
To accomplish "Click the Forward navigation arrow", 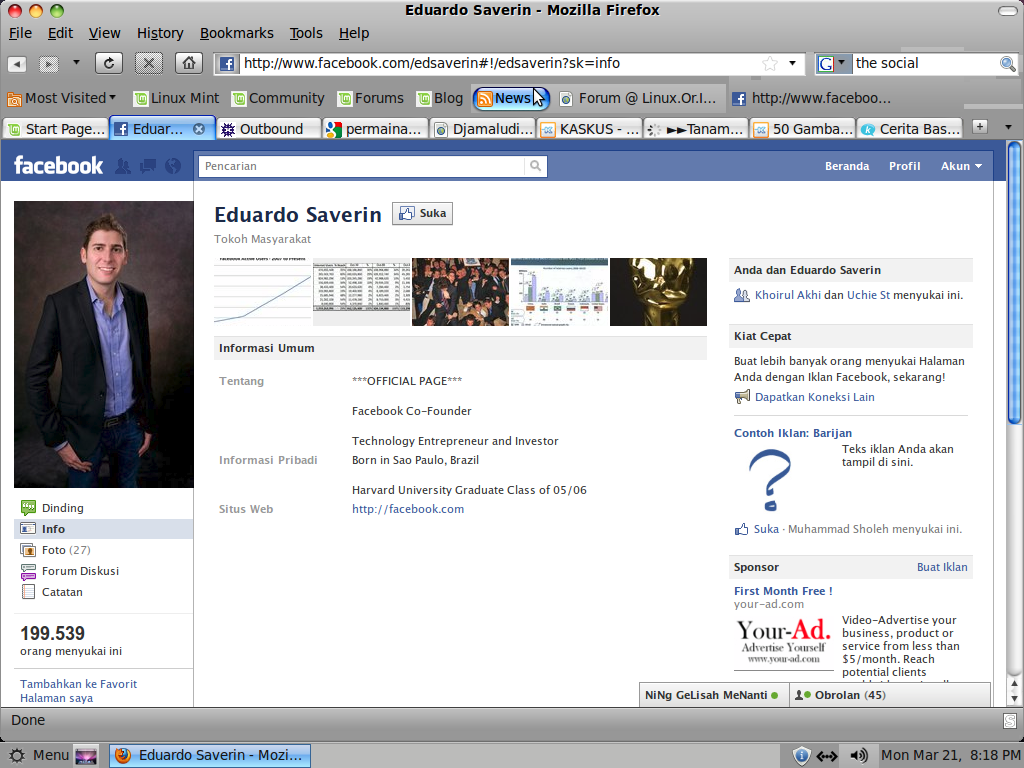I will 48,63.
